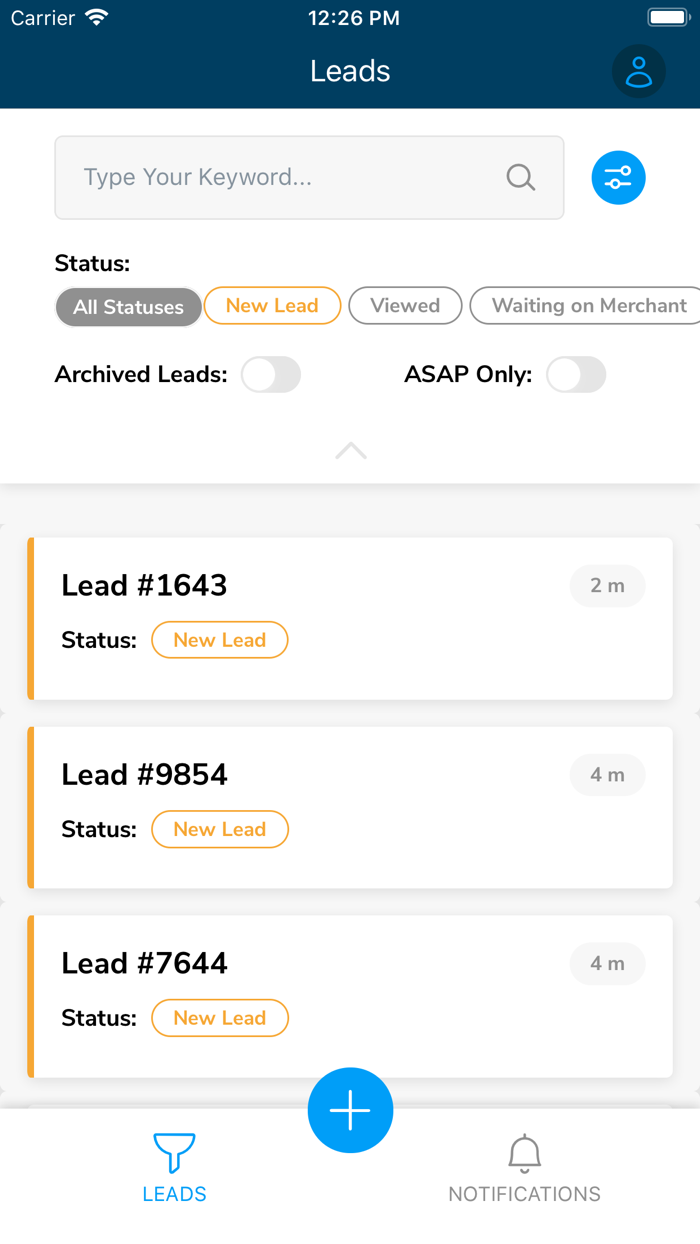Open the user profile icon

coord(638,71)
